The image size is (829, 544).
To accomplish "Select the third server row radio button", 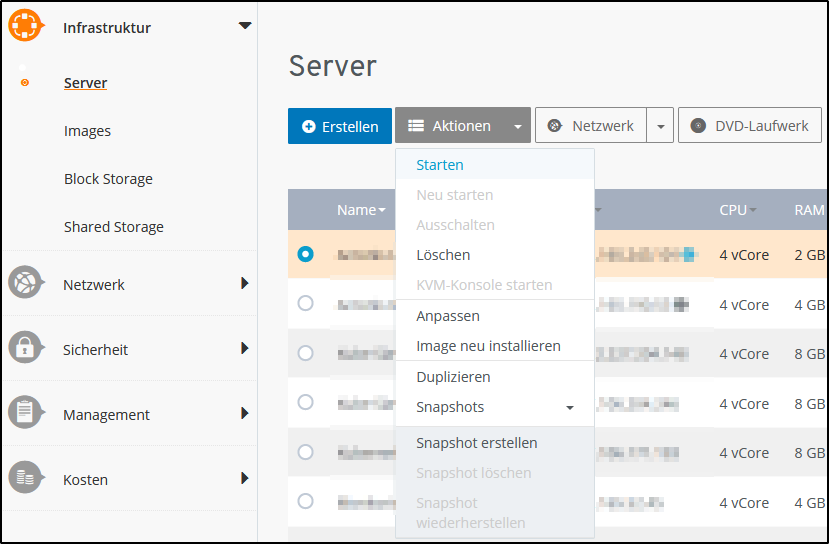I will tap(306, 353).
